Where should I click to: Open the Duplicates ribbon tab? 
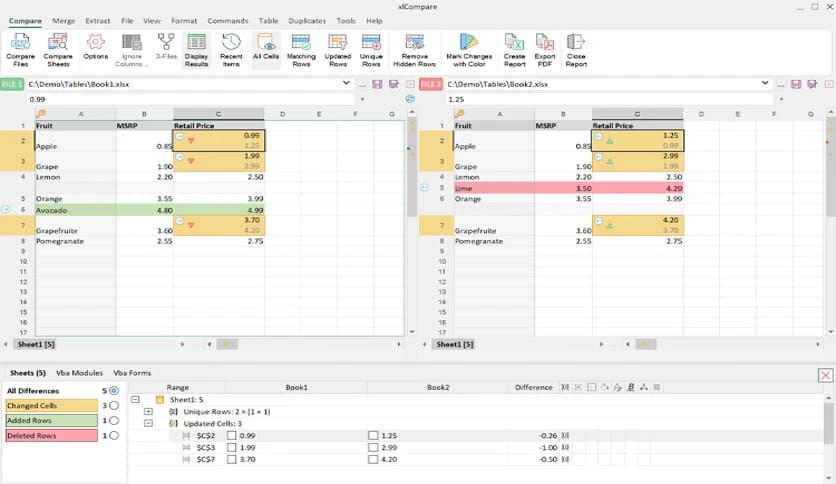tap(307, 21)
